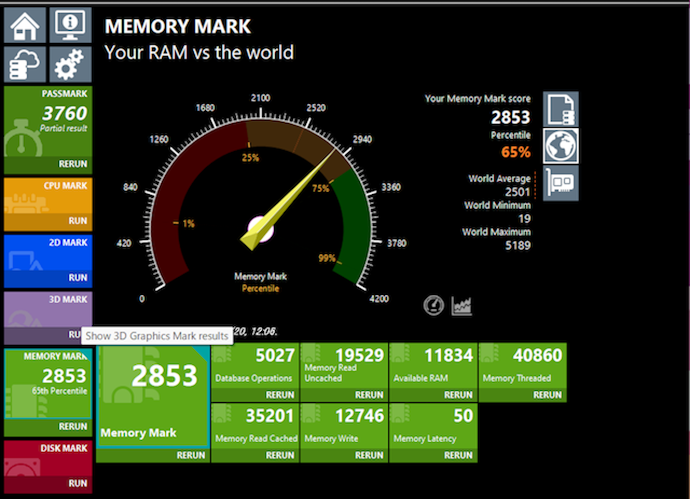Viewport: 690px width, 499px height.
Task: Click the Your Memory Mark score 2853 value
Action: 510,117
